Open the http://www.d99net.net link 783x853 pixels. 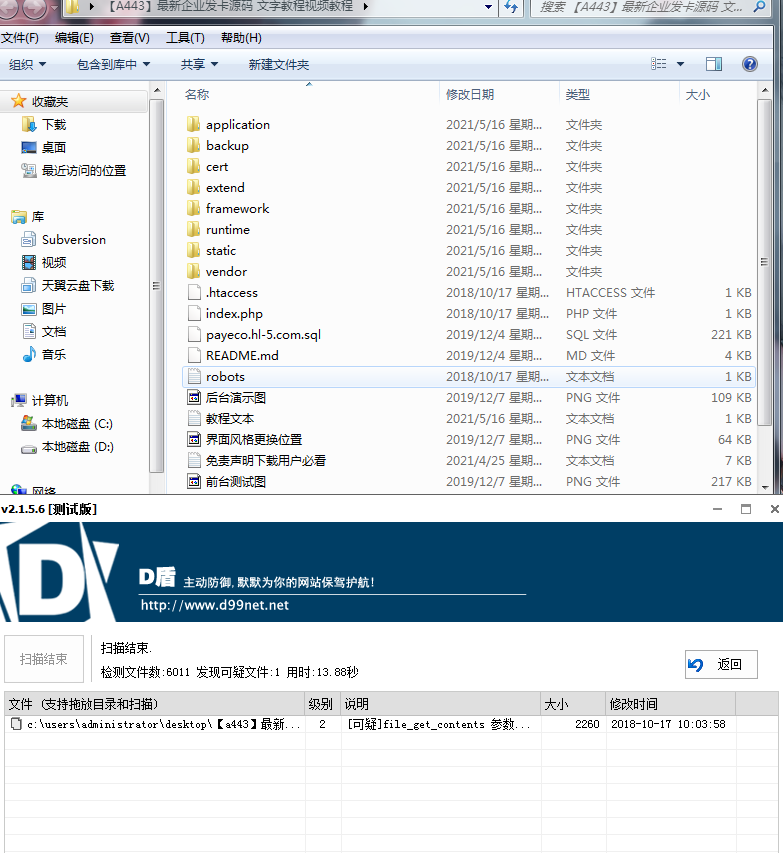(214, 605)
